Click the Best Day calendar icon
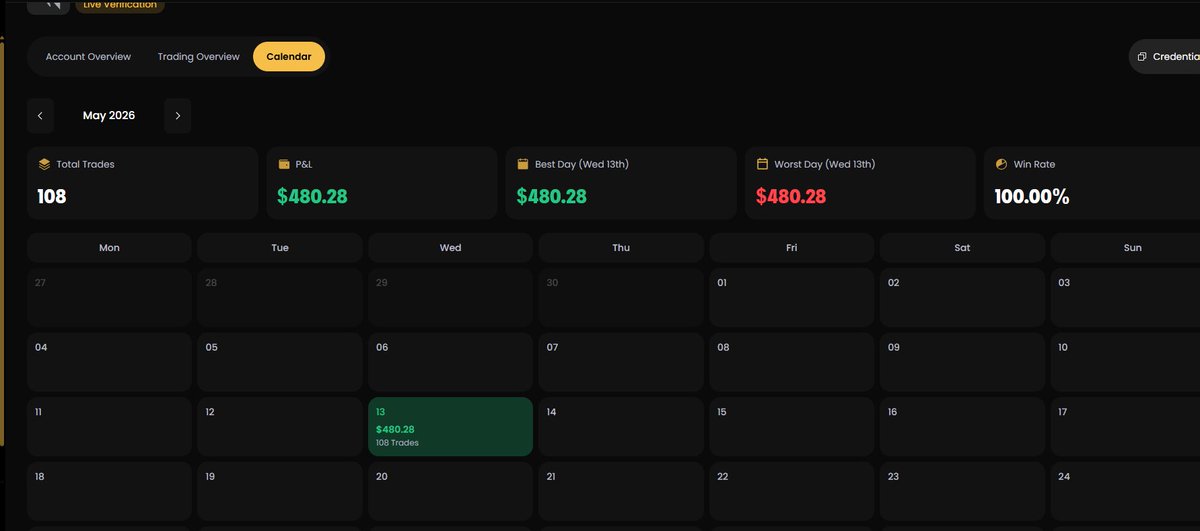The image size is (1200, 531). pos(523,164)
